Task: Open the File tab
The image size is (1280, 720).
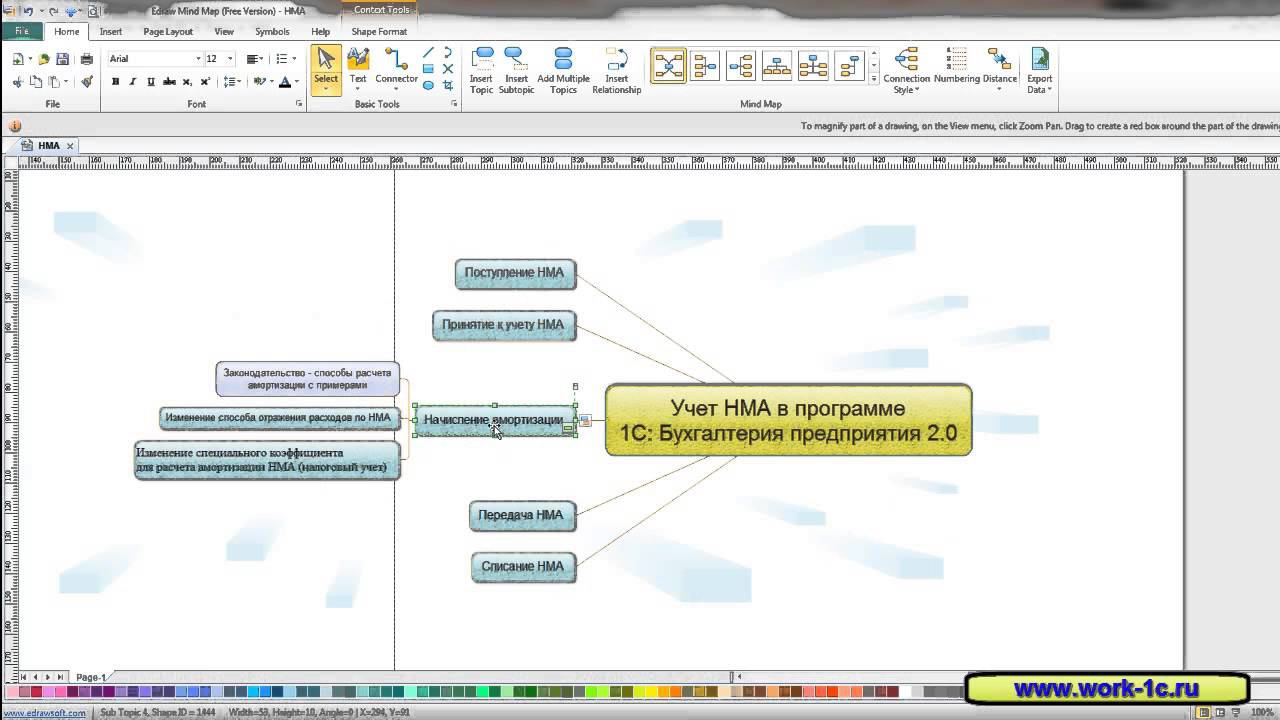Action: pos(22,31)
